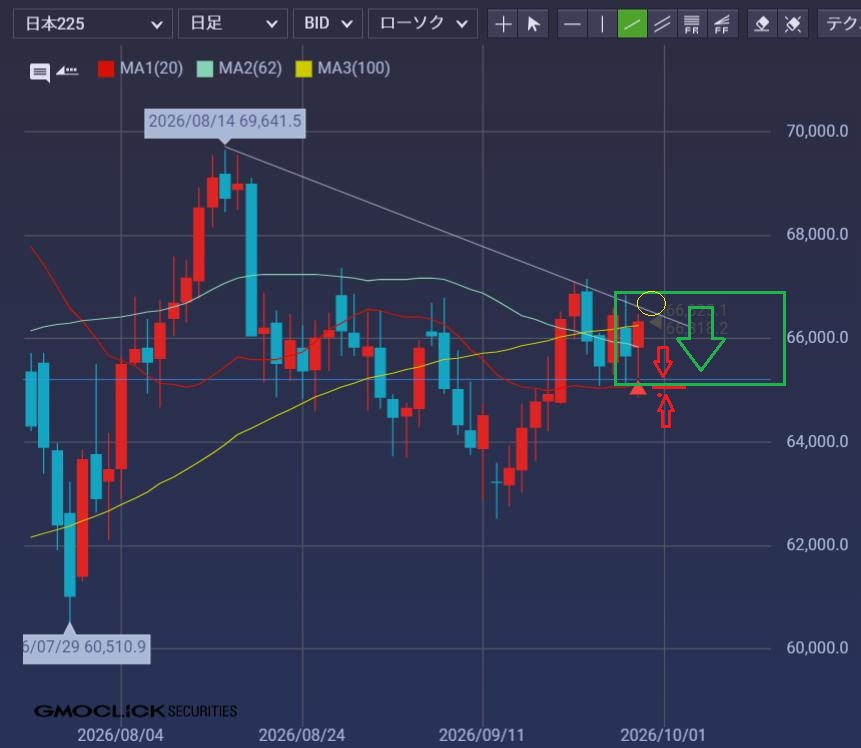The width and height of the screenshot is (861, 748).
Task: Click the MA3(100) legend label
Action: [x=354, y=69]
